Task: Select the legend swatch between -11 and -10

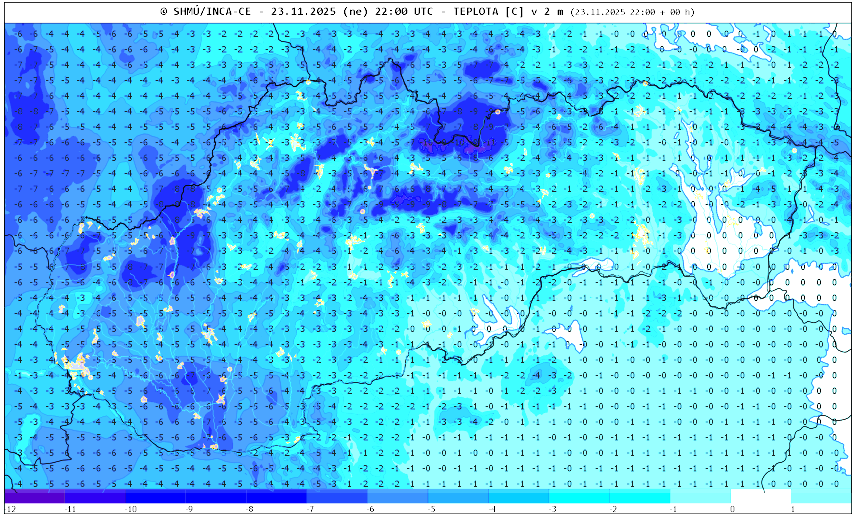Action: coord(95,496)
